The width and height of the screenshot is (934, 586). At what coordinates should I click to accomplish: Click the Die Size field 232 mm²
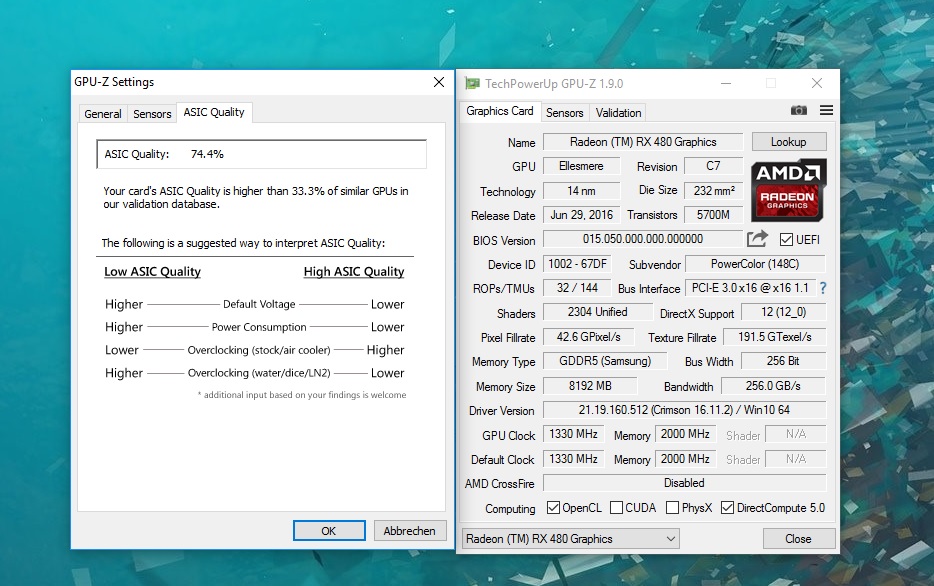coord(714,191)
